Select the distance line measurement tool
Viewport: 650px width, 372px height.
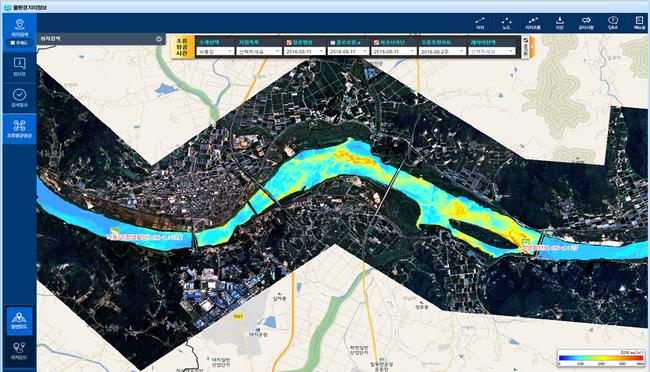click(x=480, y=20)
